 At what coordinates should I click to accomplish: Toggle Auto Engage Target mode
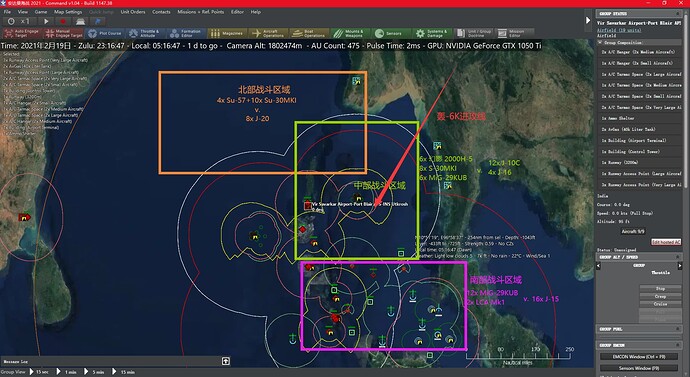[x=22, y=33]
